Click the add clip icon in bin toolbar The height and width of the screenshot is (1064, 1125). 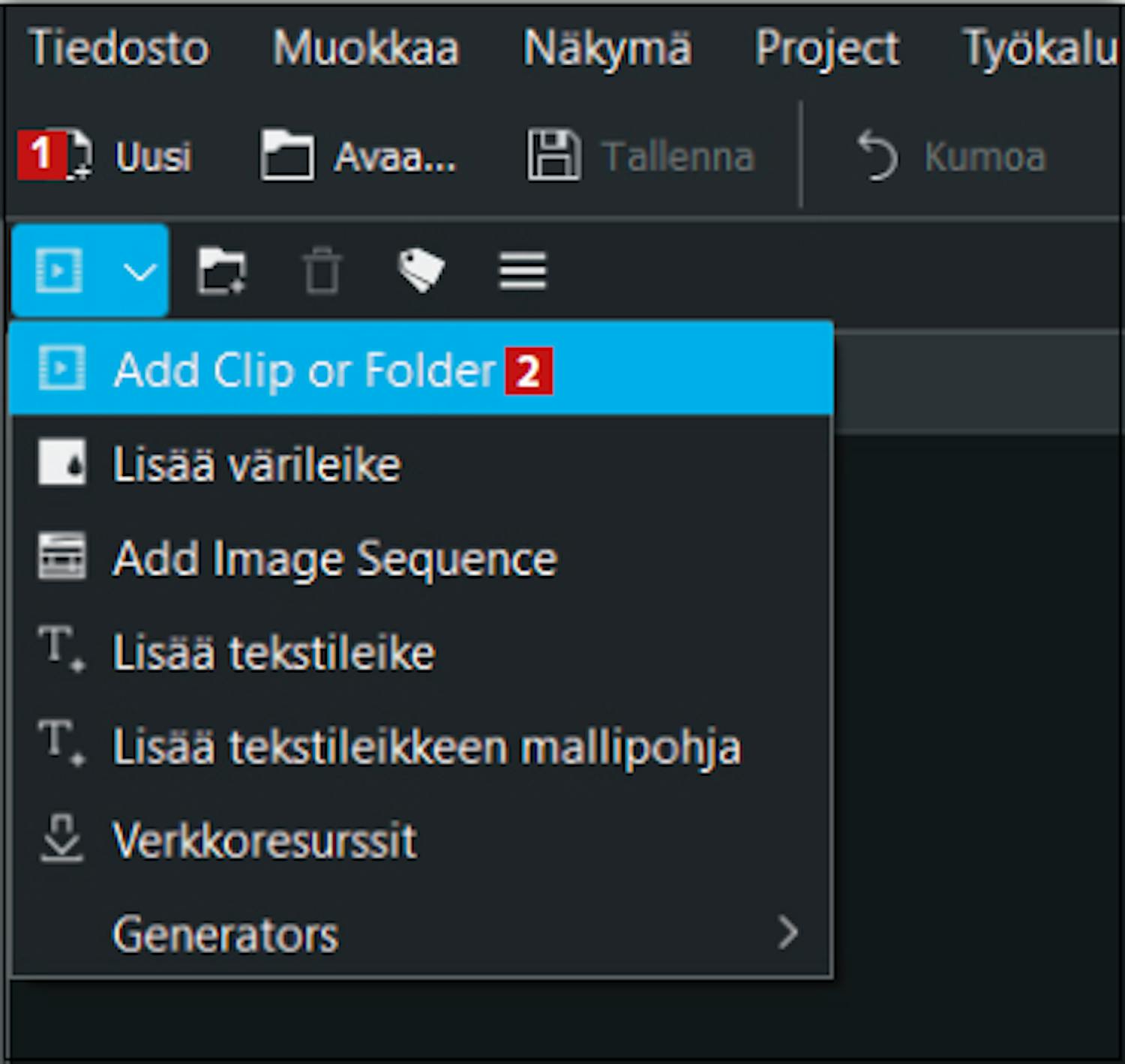click(58, 270)
